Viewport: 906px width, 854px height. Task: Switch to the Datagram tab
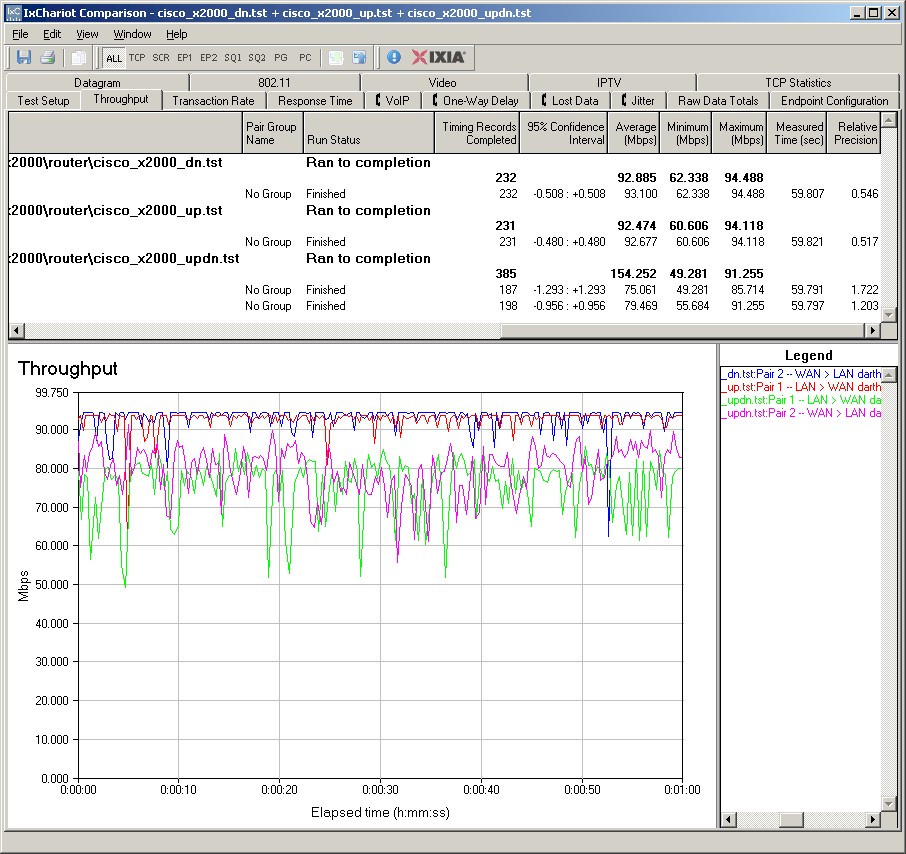coord(97,83)
